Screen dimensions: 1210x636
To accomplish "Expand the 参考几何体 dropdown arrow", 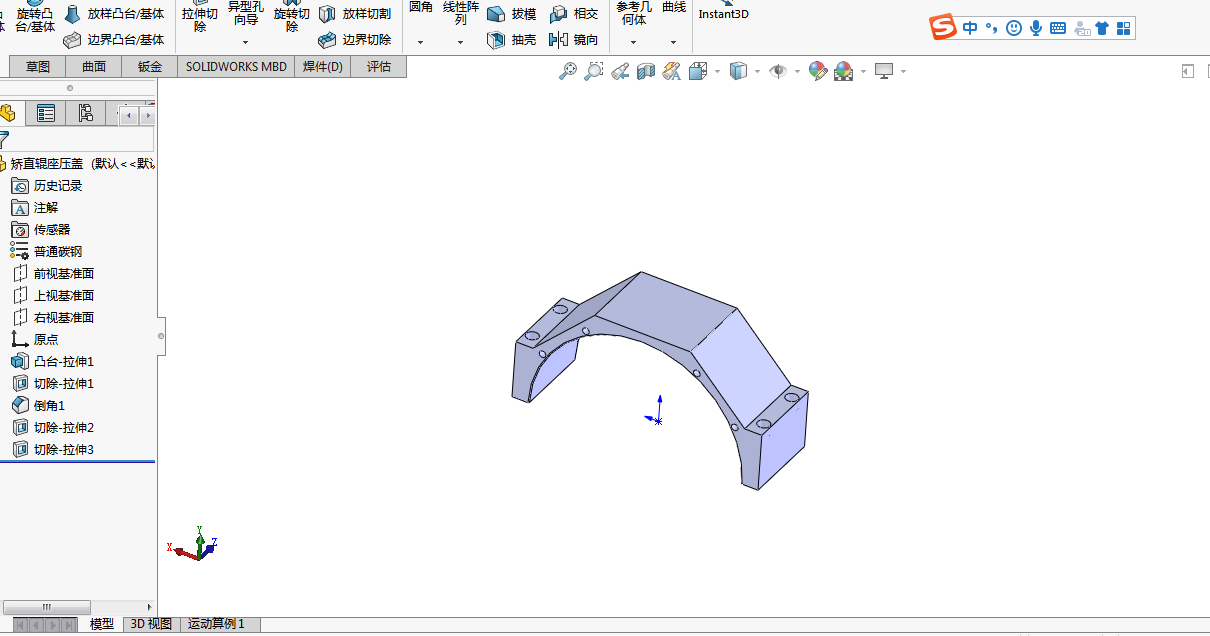I will [633, 43].
